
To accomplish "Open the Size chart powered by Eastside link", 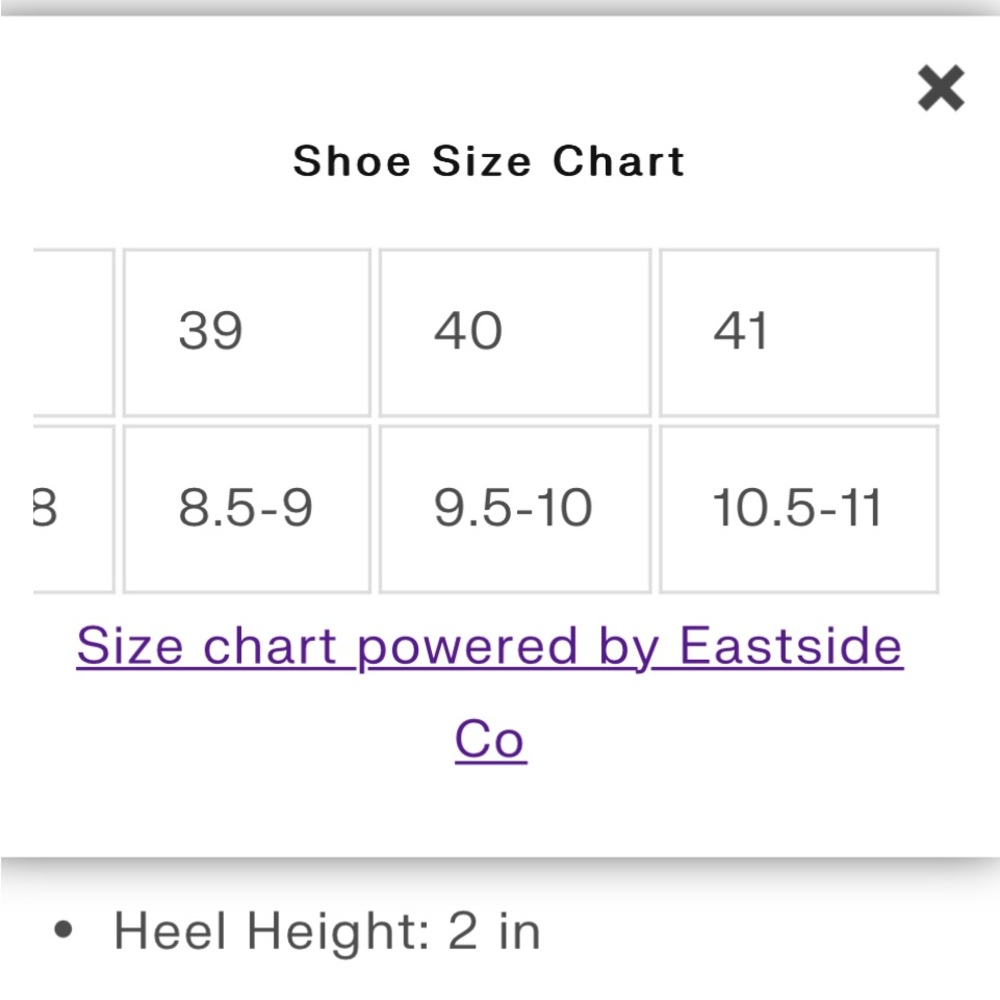I will pos(490,647).
